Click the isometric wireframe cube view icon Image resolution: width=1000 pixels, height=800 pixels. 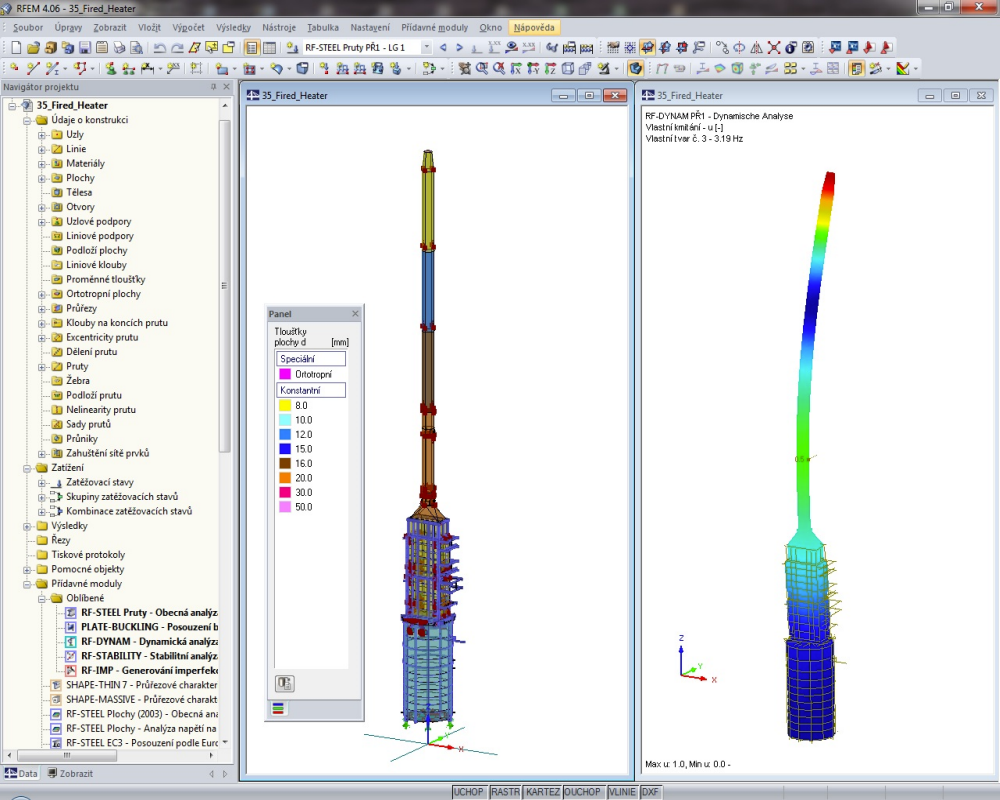point(568,68)
